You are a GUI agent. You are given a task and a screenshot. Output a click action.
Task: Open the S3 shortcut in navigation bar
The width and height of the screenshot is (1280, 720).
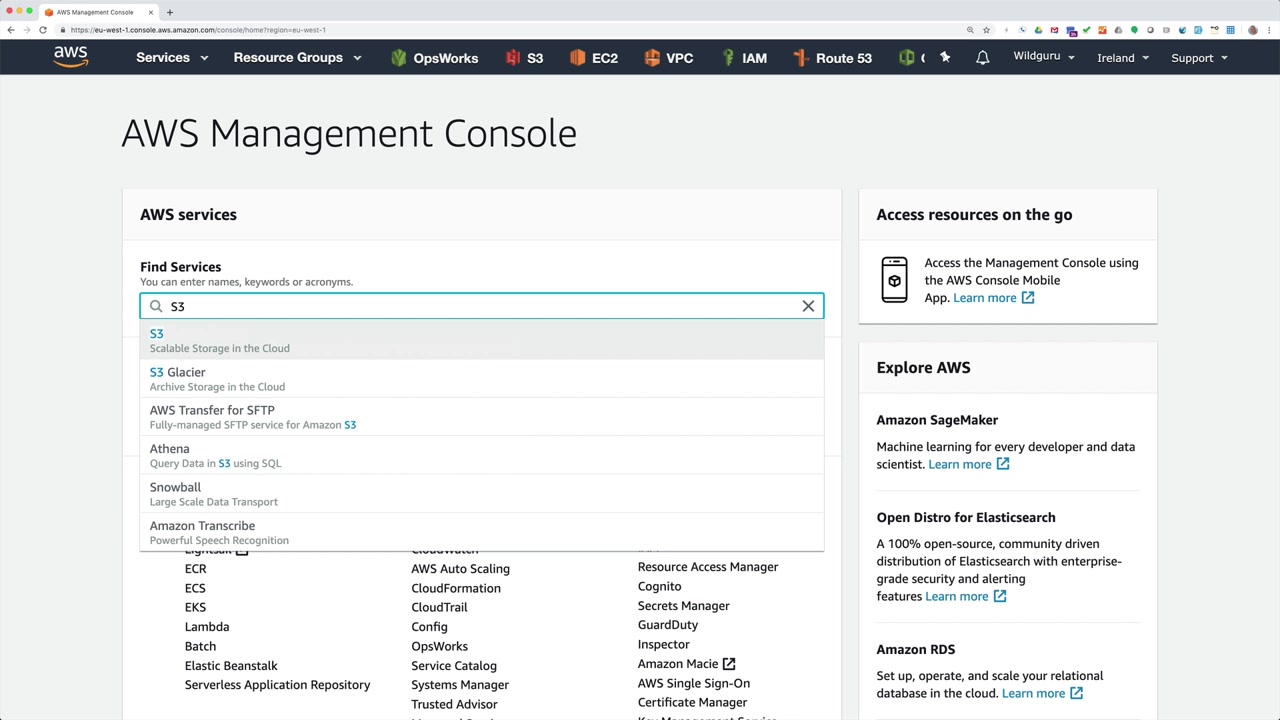(x=524, y=58)
